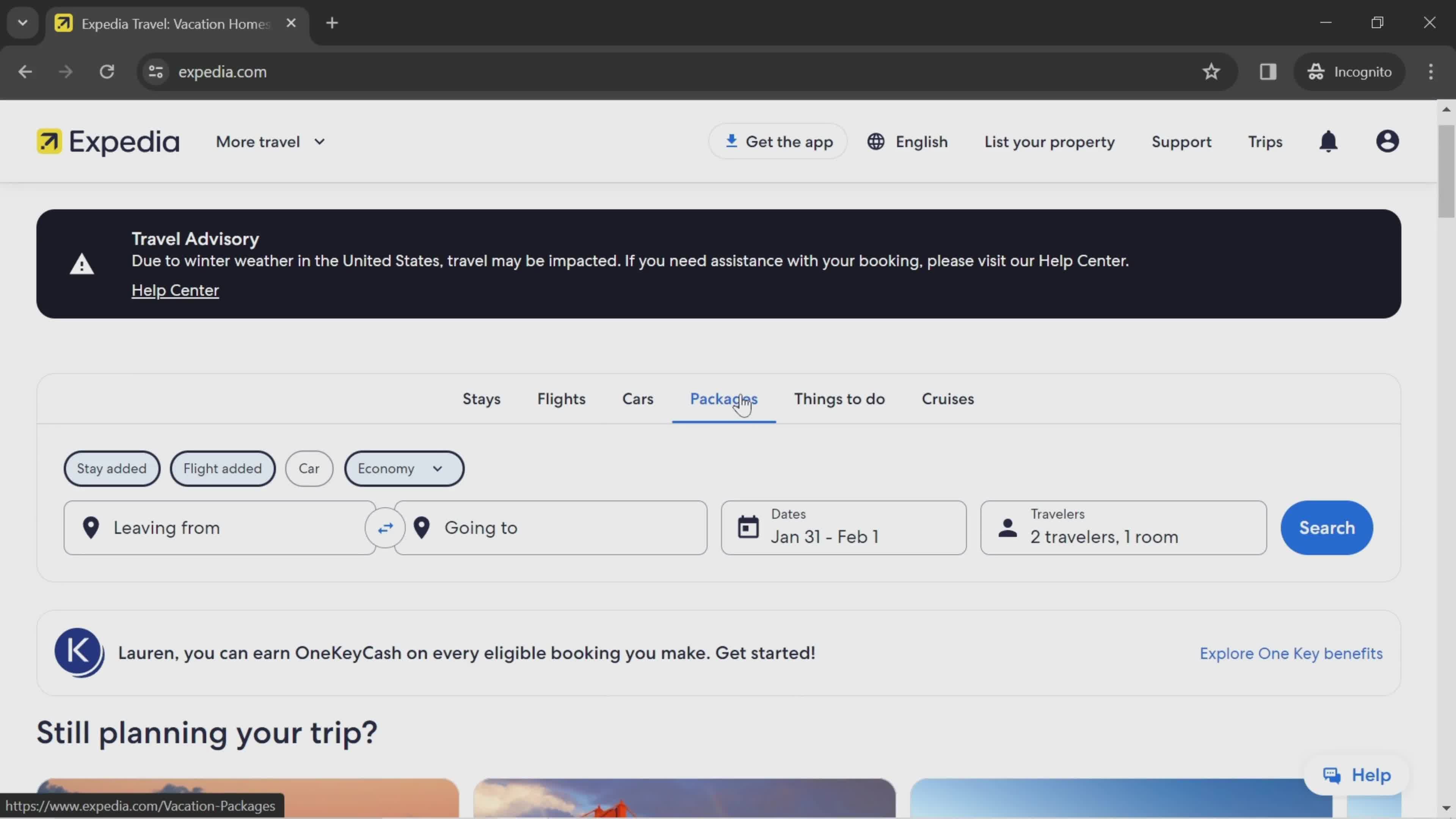Screen dimensions: 1456x819
Task: Click the blue Search button
Action: (1327, 527)
